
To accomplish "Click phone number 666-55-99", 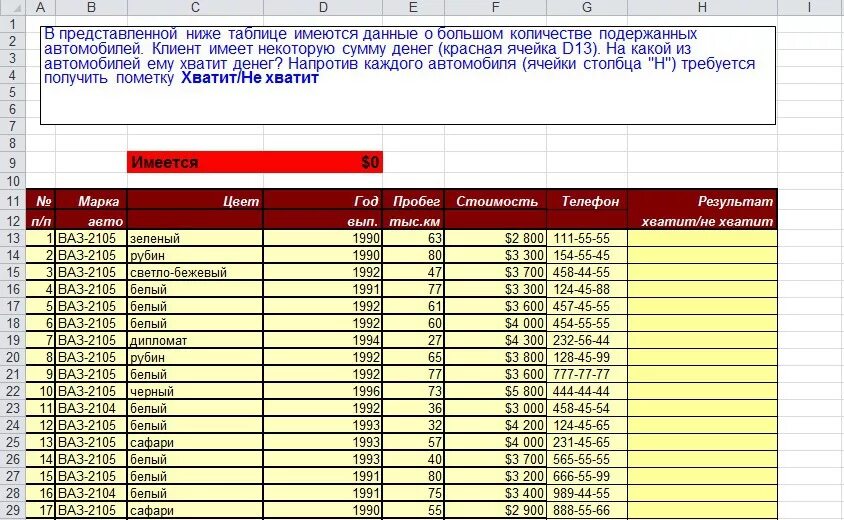I will click(587, 476).
